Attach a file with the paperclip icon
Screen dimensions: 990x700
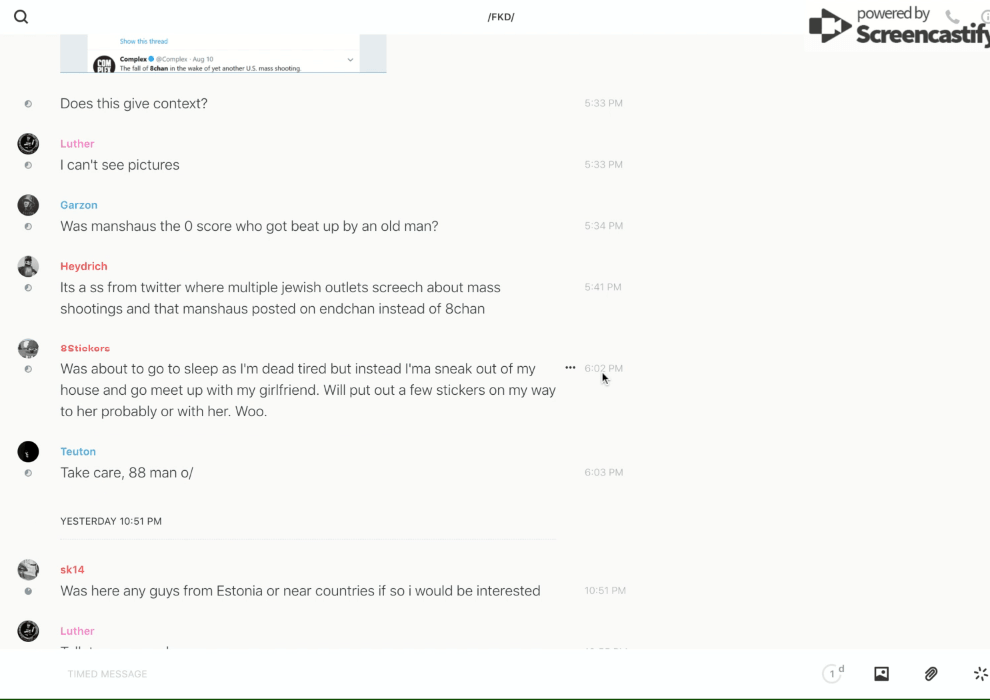(931, 674)
